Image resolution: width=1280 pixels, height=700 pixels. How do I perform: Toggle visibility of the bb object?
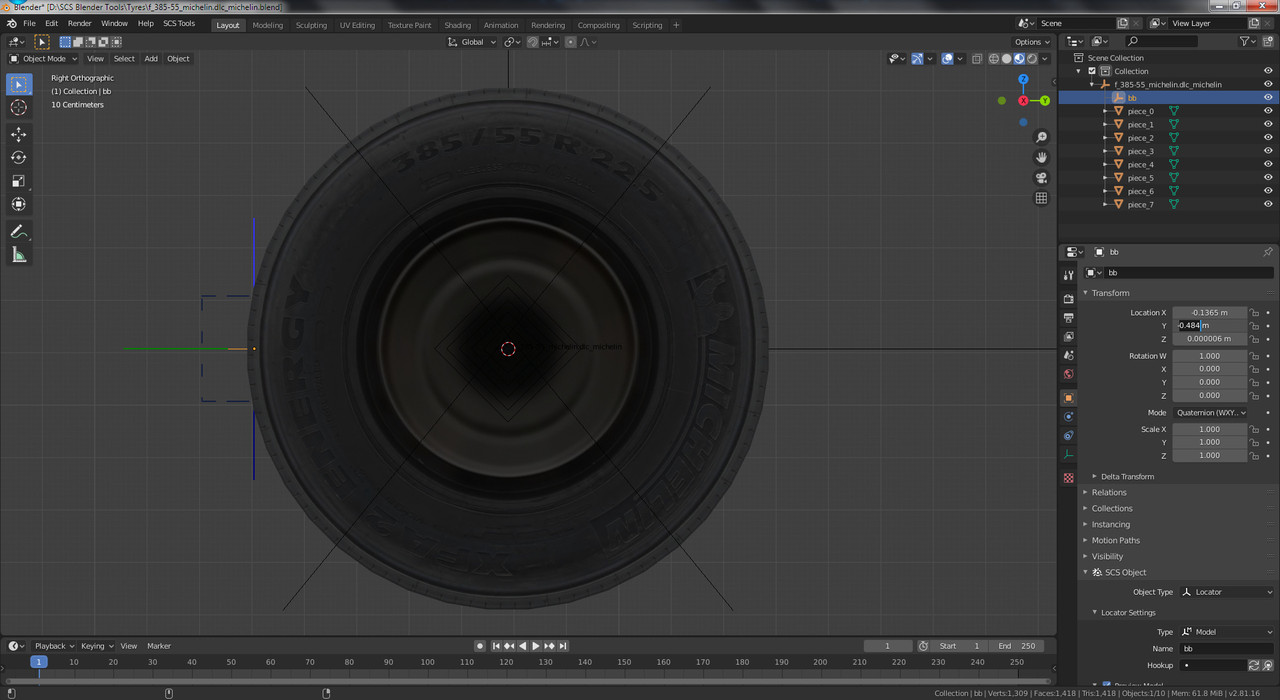pos(1268,98)
